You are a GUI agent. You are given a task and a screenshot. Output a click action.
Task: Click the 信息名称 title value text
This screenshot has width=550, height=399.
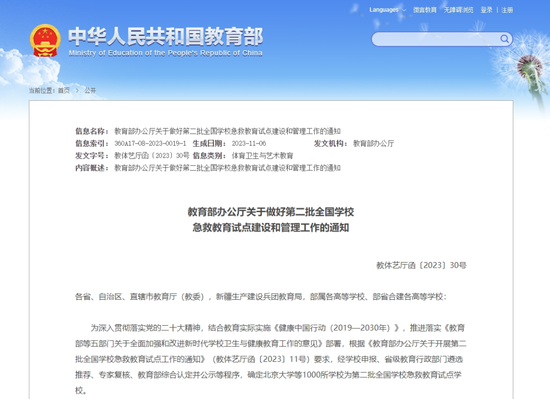pyautogui.click(x=227, y=131)
